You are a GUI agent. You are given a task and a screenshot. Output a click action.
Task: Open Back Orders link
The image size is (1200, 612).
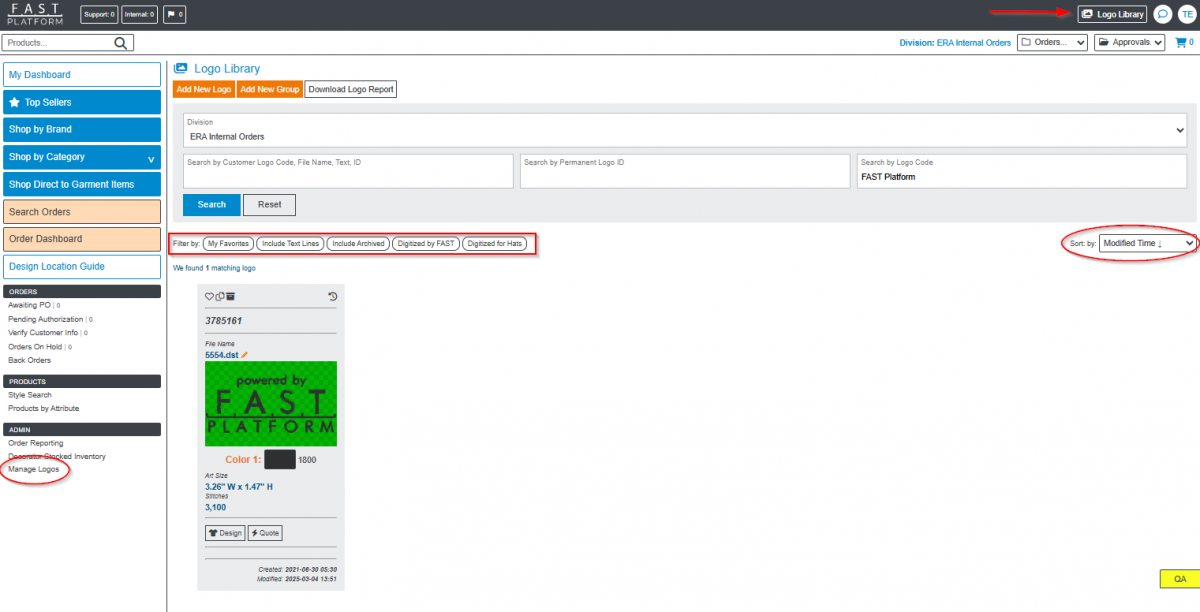[x=30, y=360]
